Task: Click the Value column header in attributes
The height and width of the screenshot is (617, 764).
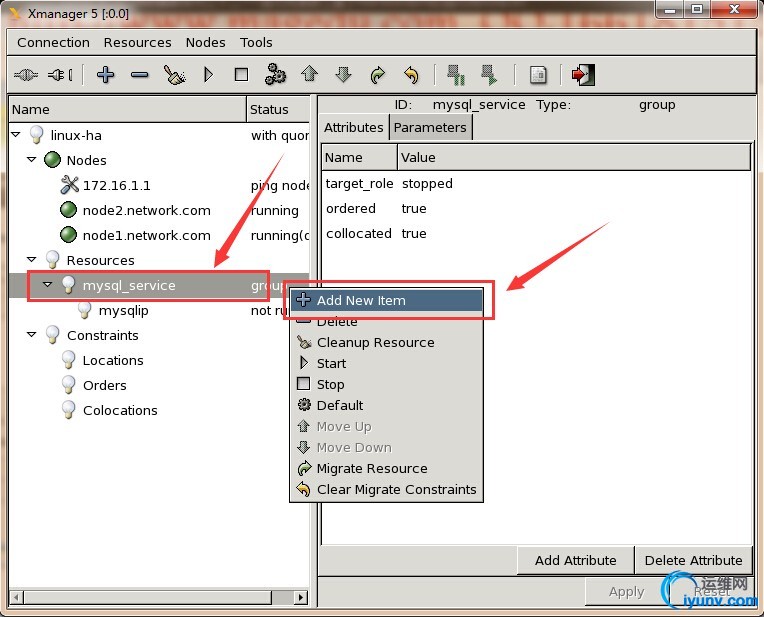Action: click(574, 157)
